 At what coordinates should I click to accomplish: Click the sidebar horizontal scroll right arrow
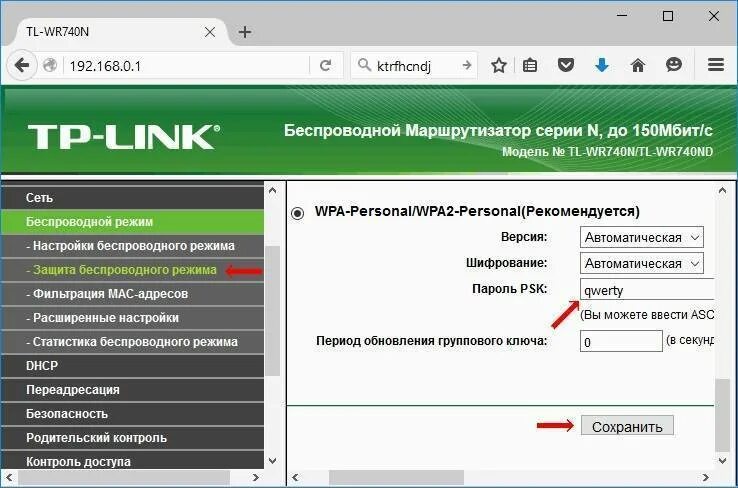coord(256,478)
